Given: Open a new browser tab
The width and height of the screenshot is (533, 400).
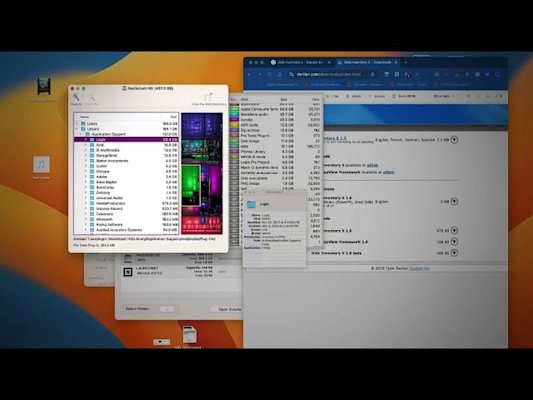Looking at the screenshot, I should pyautogui.click(x=406, y=62).
